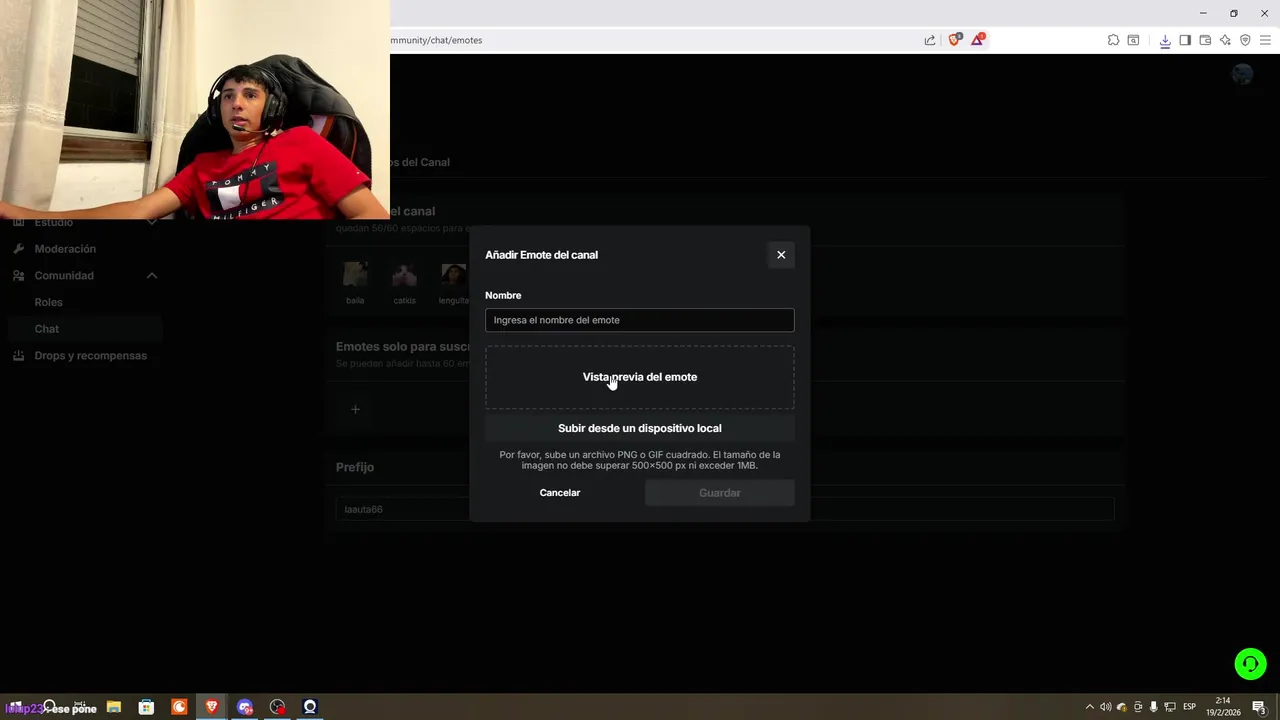Click the Brave browser taskbar icon
The image size is (1280, 720).
click(212, 707)
